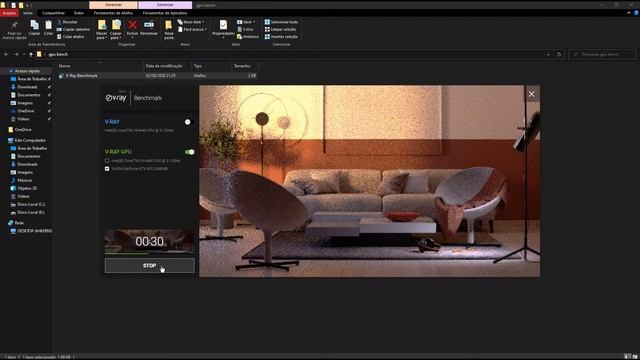Open recent locations dropdown arrow
Viewport: 640px width, 360px height.
tap(24, 54)
